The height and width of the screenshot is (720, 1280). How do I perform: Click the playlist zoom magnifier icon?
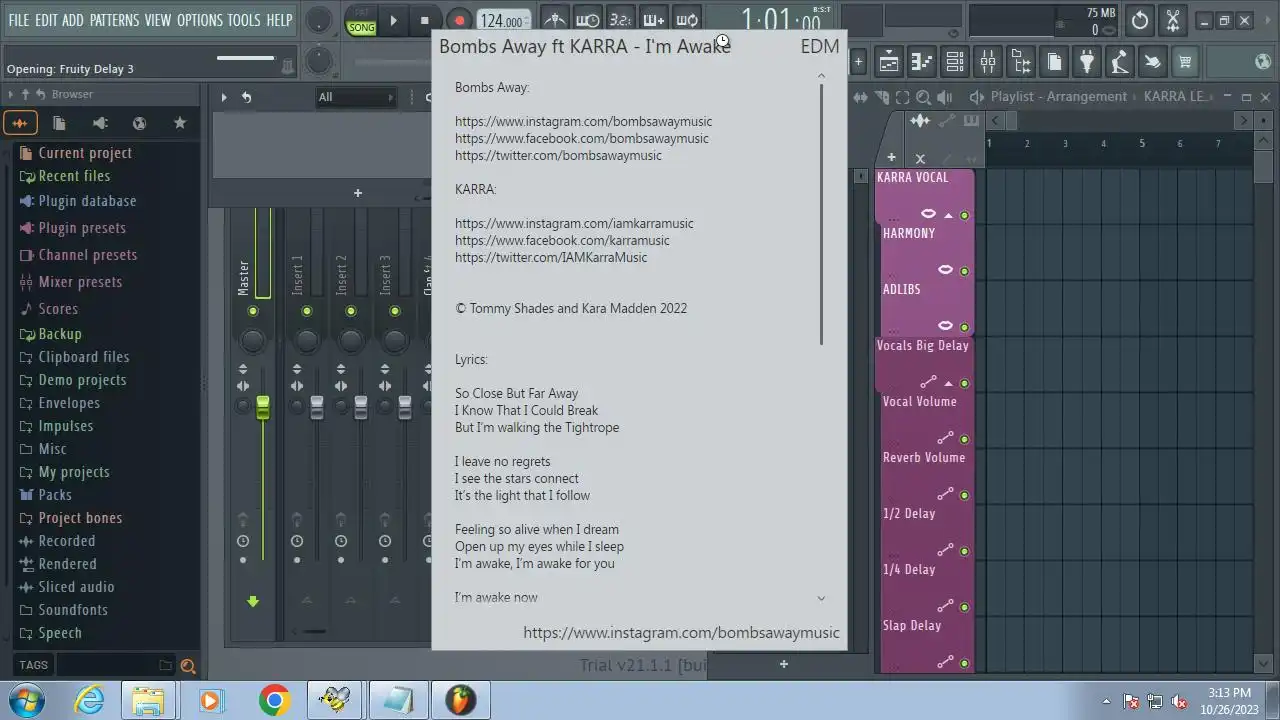coord(923,97)
